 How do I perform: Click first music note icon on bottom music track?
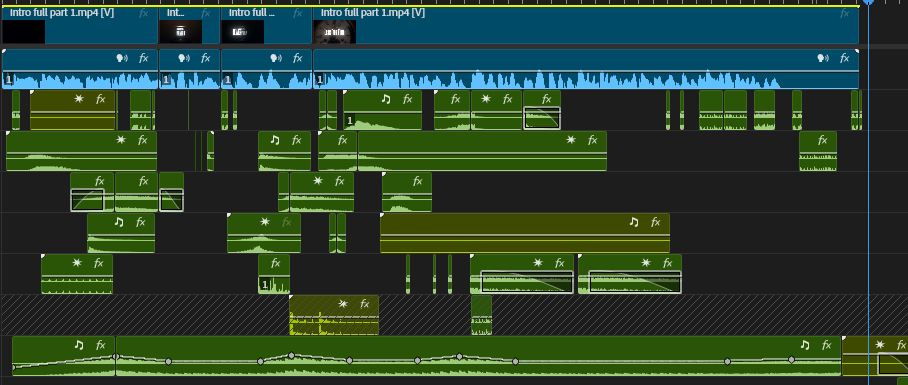click(79, 345)
